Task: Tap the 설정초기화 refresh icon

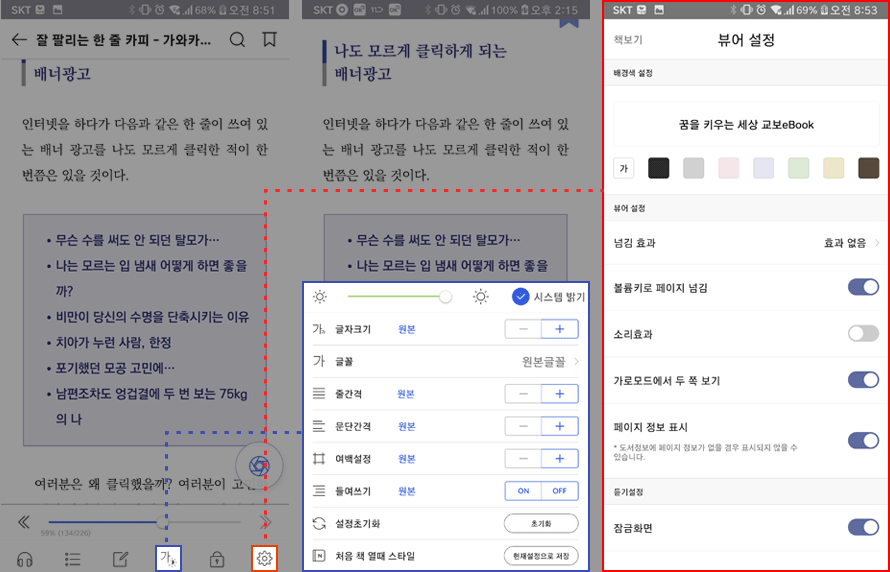Action: click(319, 523)
